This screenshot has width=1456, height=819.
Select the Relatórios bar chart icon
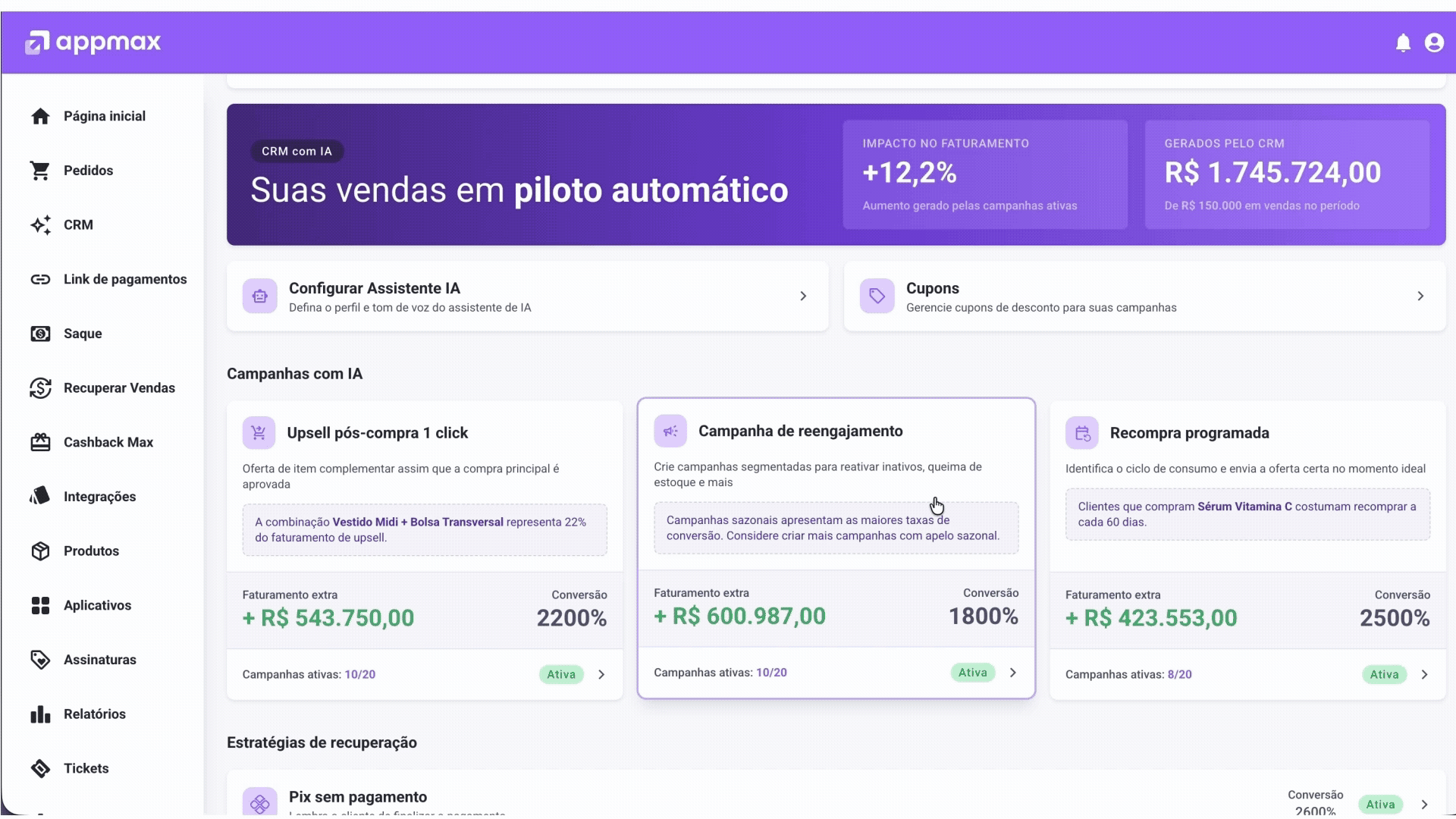click(39, 714)
